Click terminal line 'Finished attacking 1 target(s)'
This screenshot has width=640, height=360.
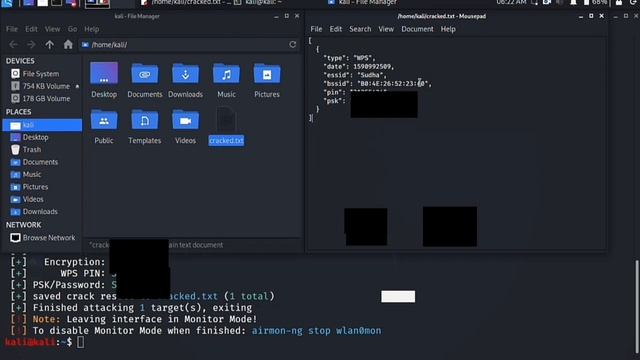(142, 308)
